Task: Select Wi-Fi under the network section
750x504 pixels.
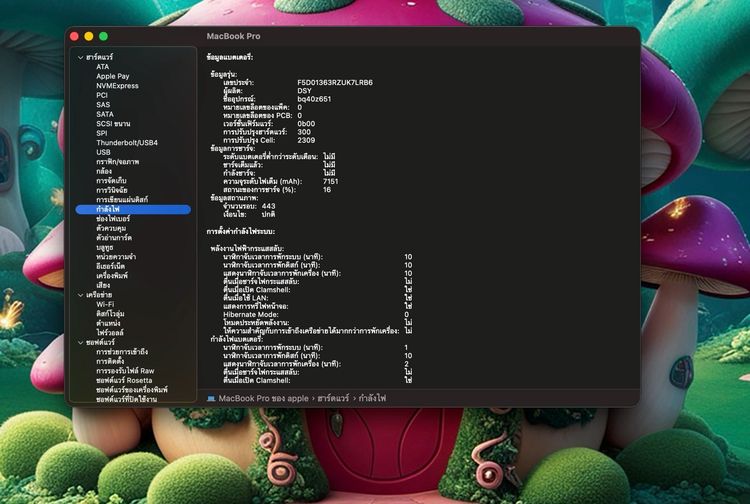Action: pyautogui.click(x=105, y=304)
